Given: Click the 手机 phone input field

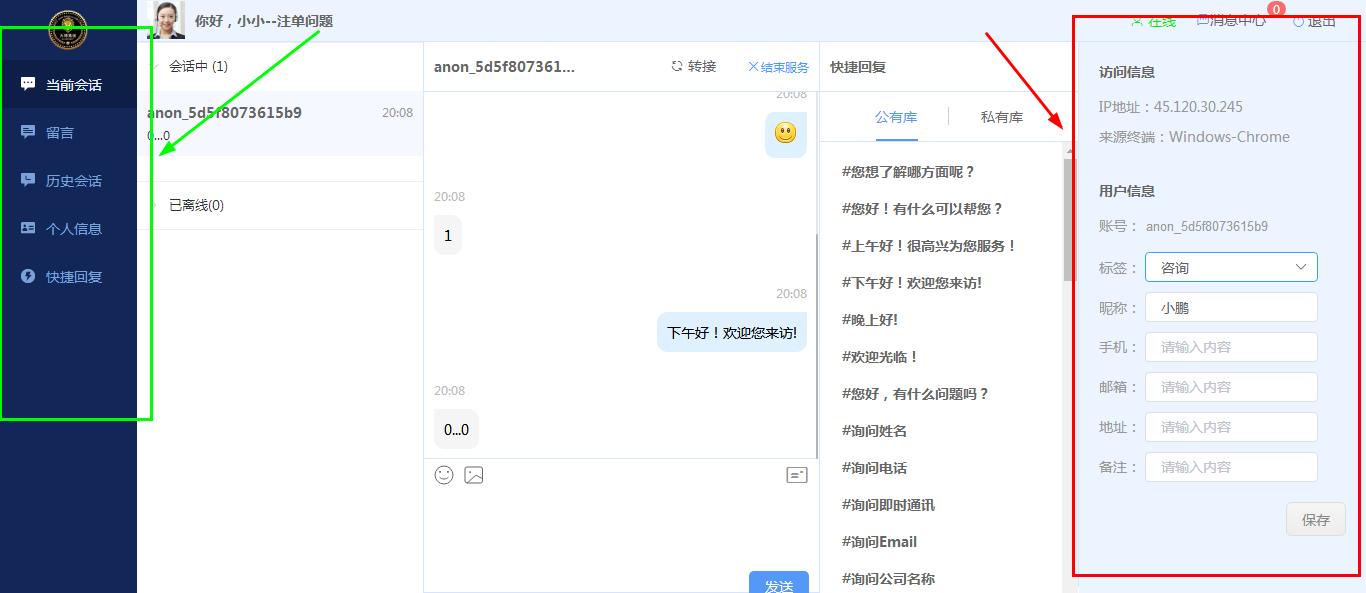Looking at the screenshot, I should point(1231,347).
